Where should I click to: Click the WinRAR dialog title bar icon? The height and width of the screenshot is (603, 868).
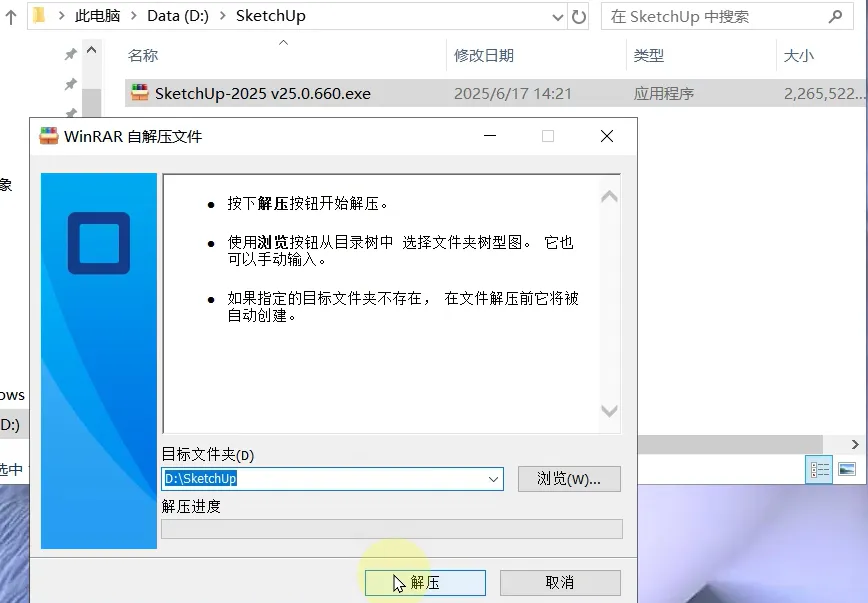click(49, 136)
